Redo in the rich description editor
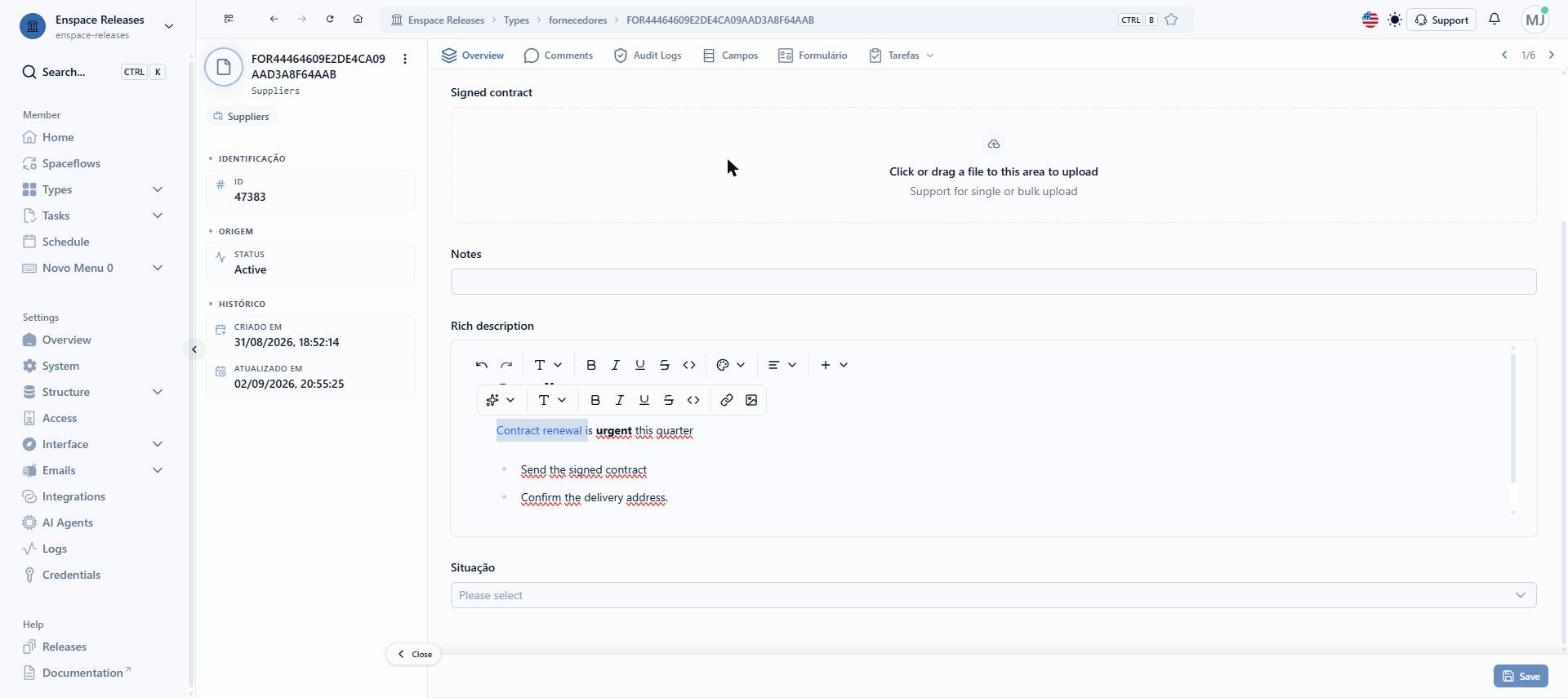 pos(506,365)
